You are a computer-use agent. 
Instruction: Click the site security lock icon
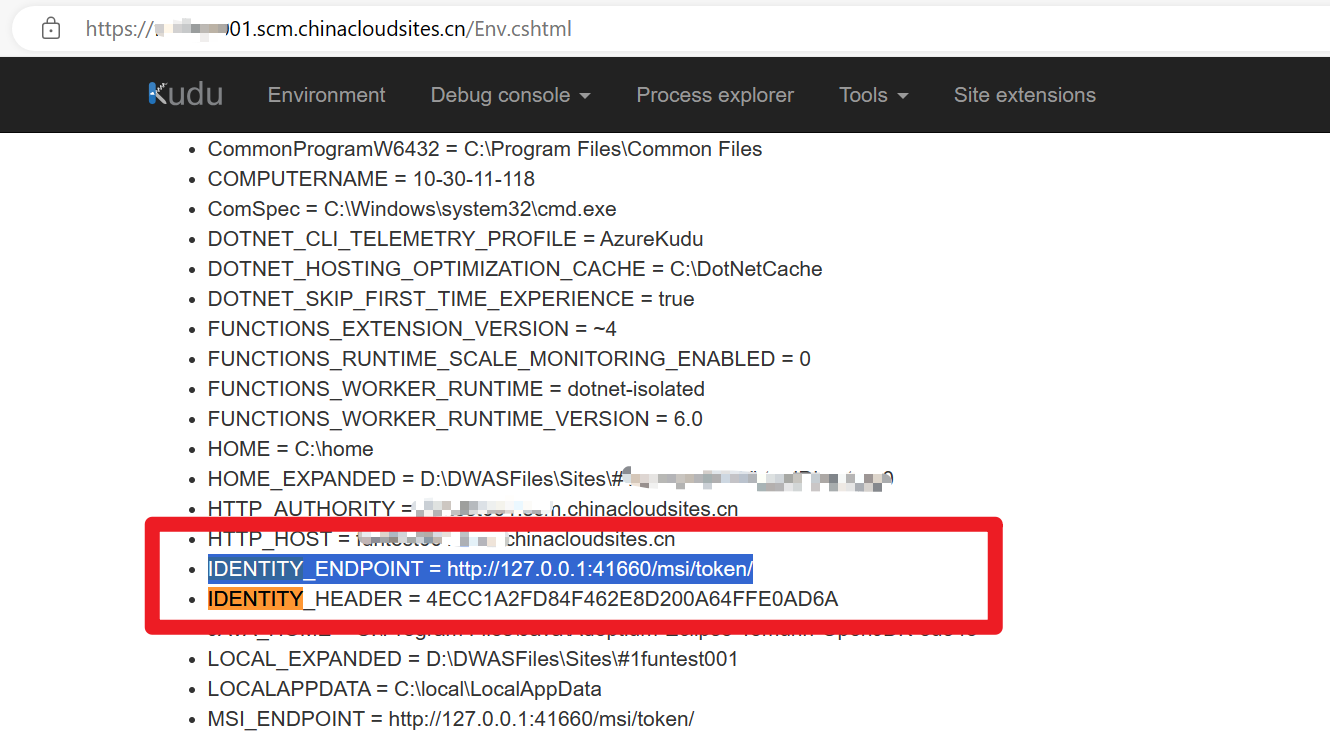tap(51, 29)
